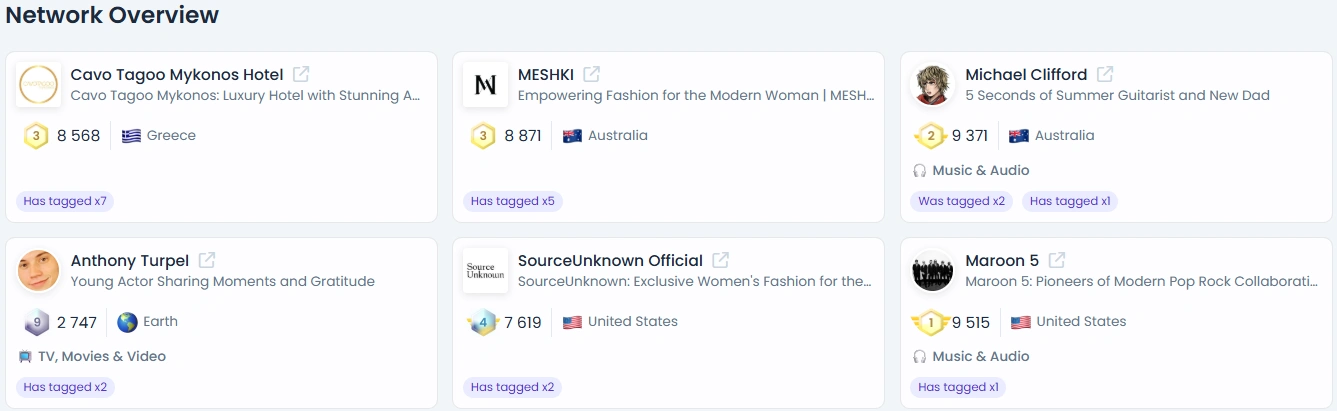Click 'Has tagged x5' tag

[x=513, y=201]
